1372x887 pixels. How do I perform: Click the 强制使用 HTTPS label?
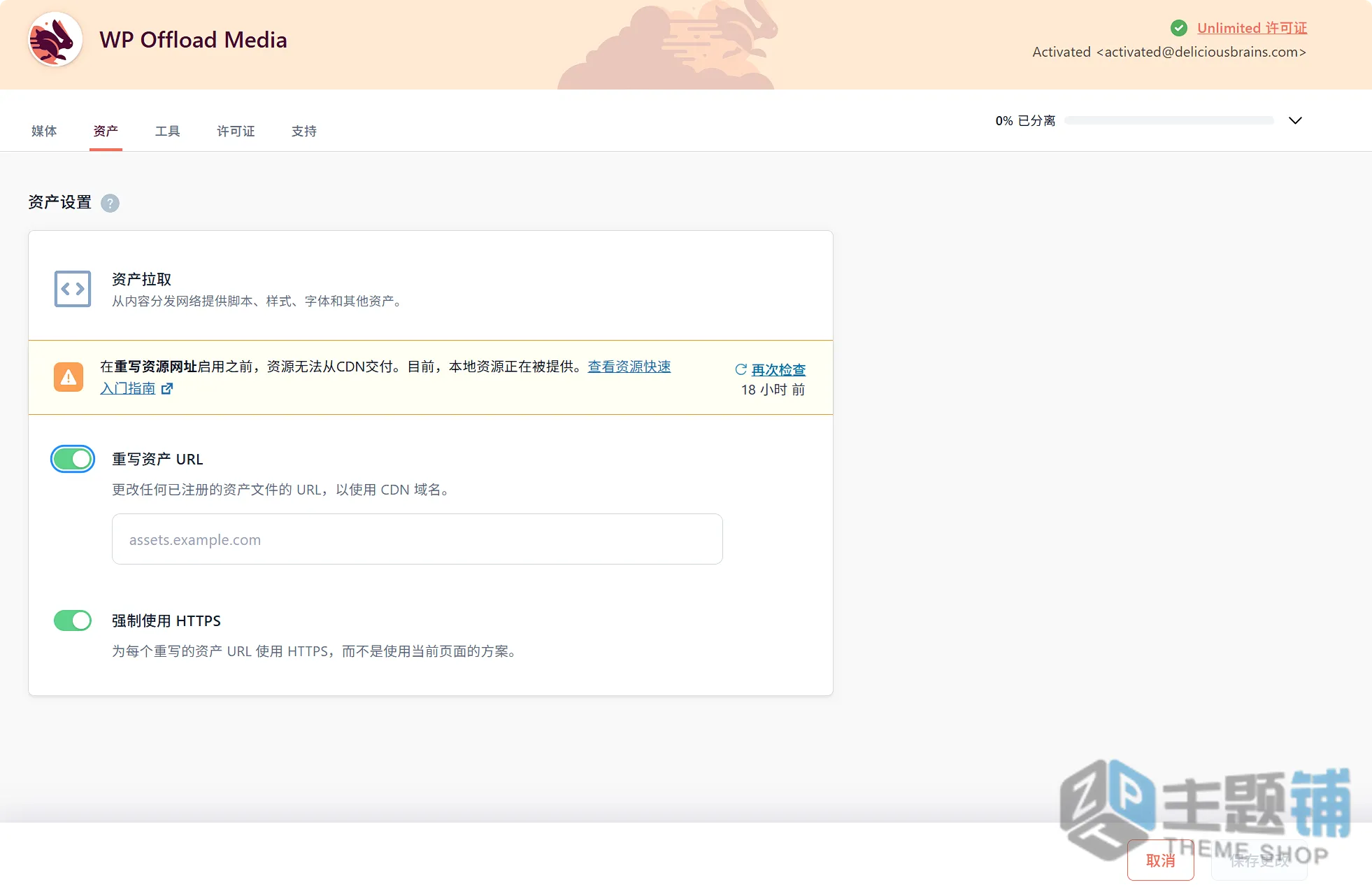tap(166, 620)
